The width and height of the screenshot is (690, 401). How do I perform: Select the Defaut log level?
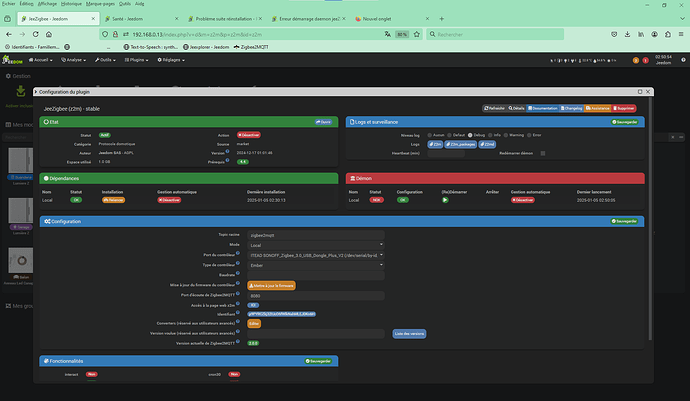[x=449, y=135]
